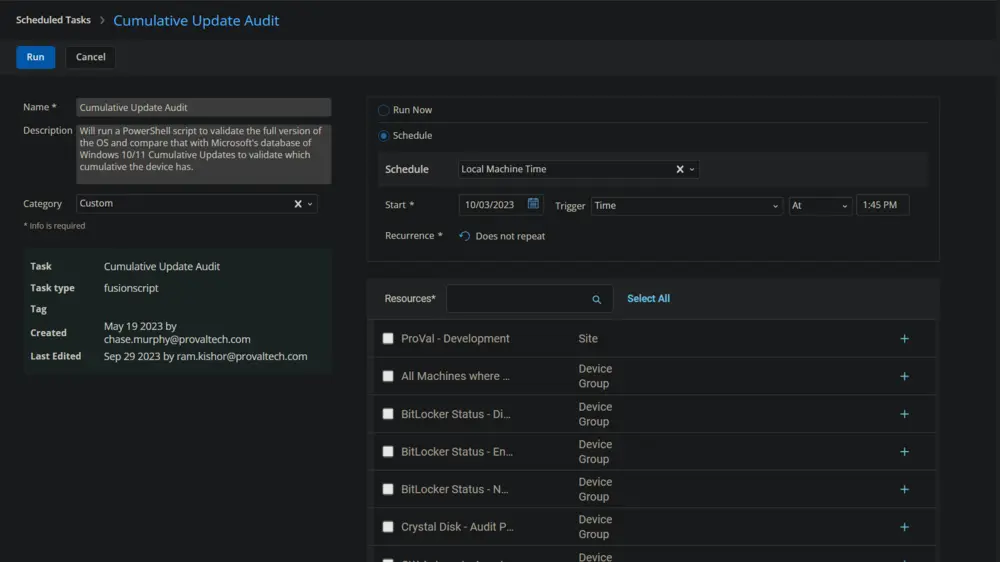Click the Cancel button
The image size is (1000, 562).
pyautogui.click(x=91, y=57)
